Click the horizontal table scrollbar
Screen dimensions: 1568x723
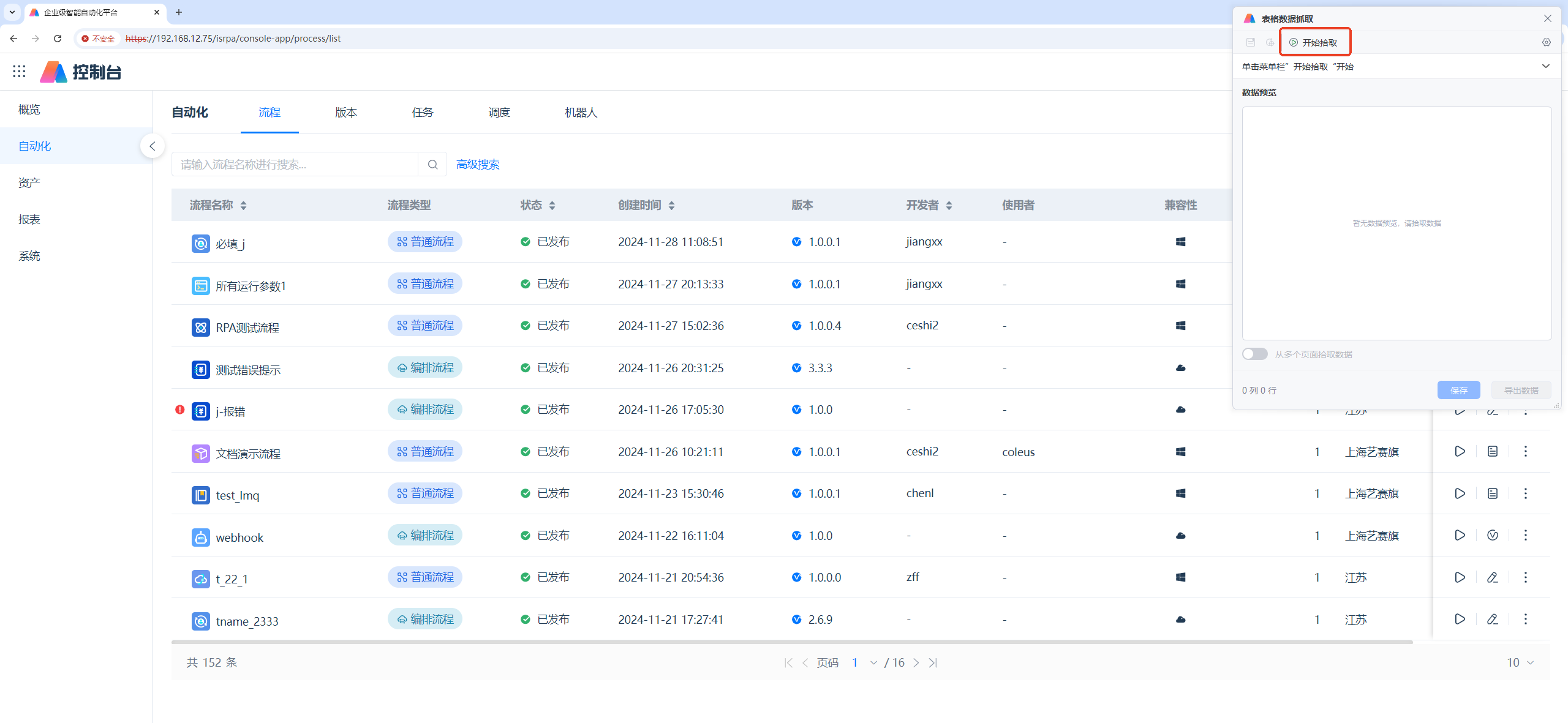pos(792,642)
